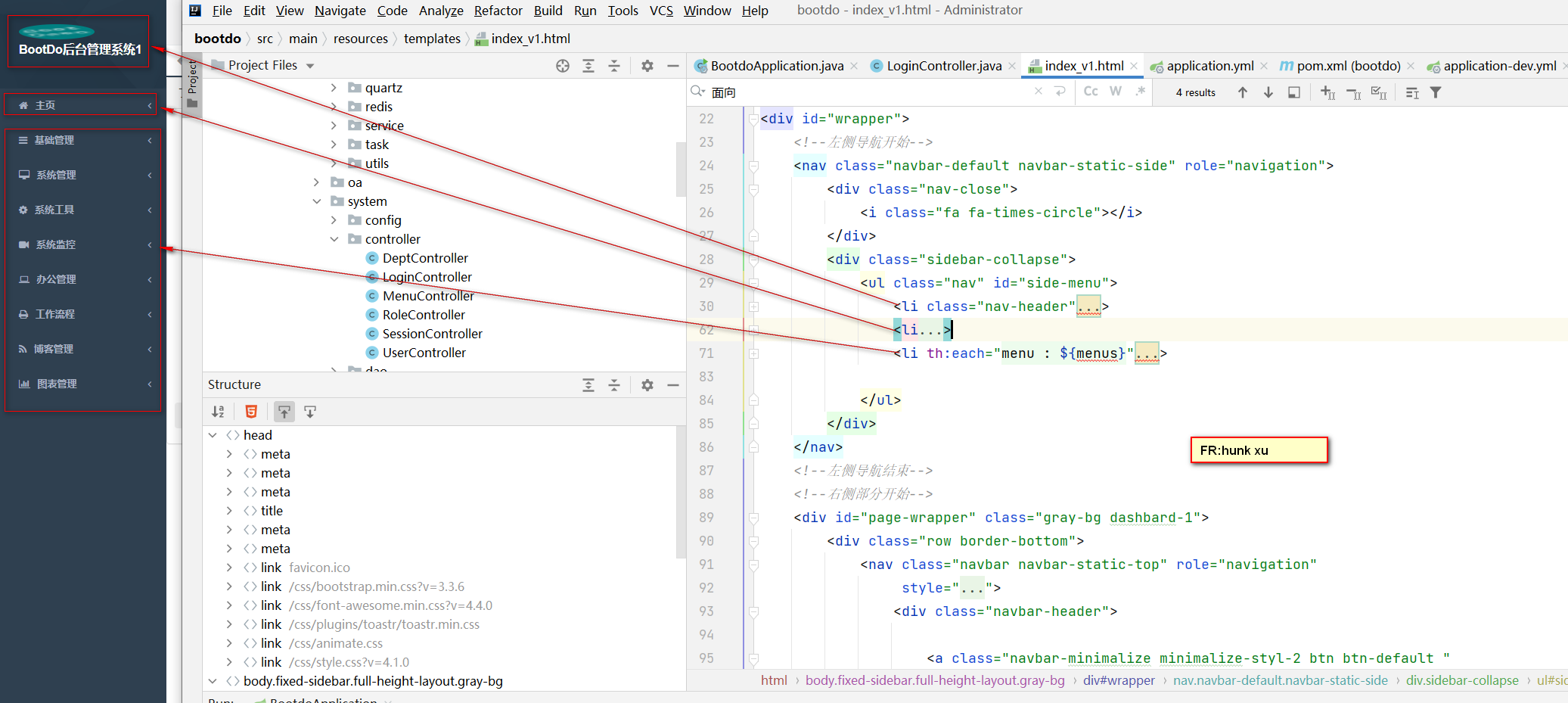Collapse the controller folder
This screenshot has height=703, width=1568.
pos(334,239)
